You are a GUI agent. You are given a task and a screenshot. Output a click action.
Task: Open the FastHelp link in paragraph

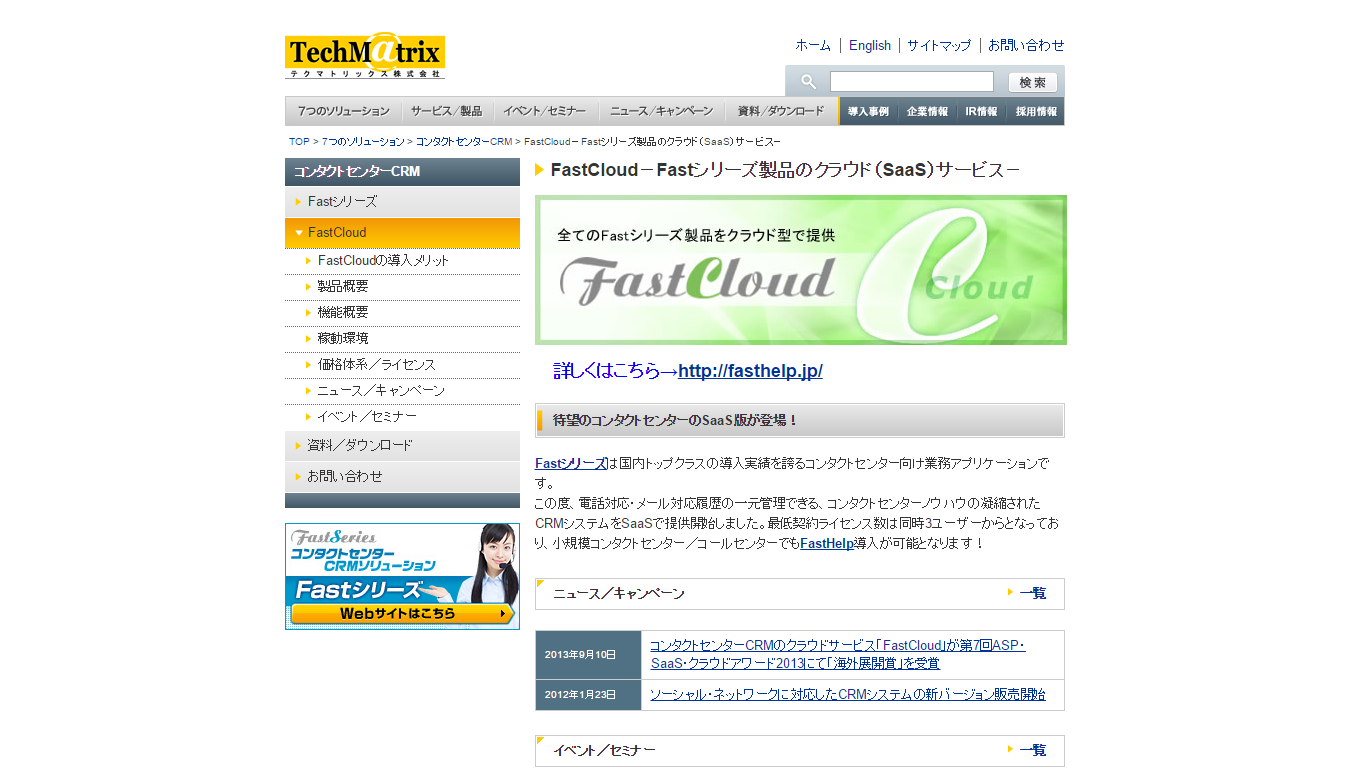[x=826, y=543]
